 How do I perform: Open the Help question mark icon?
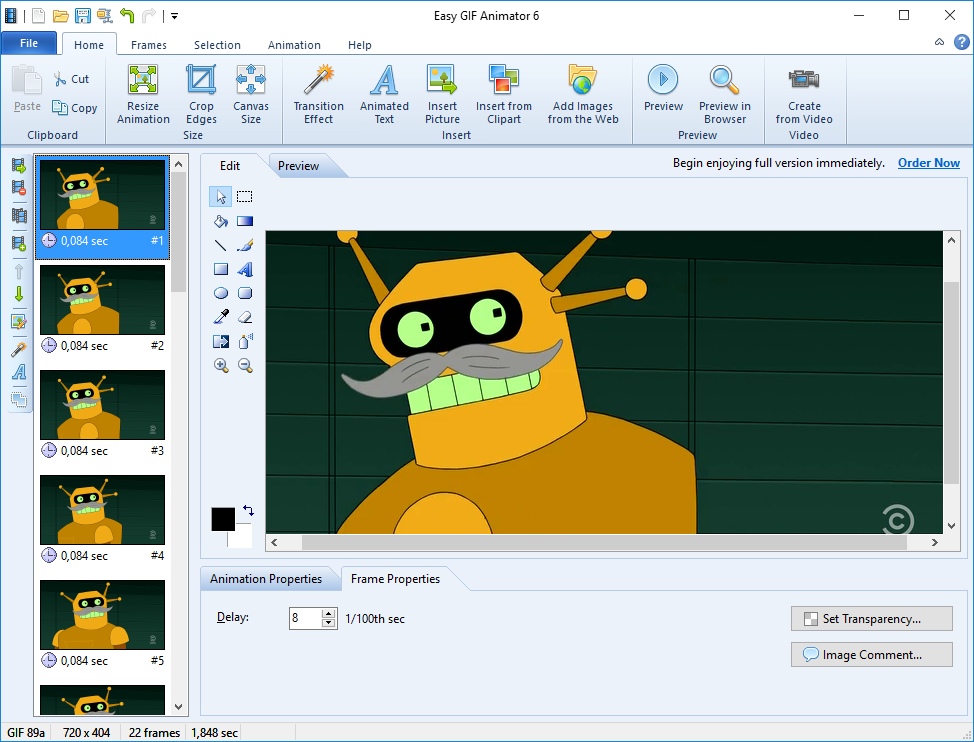point(962,42)
